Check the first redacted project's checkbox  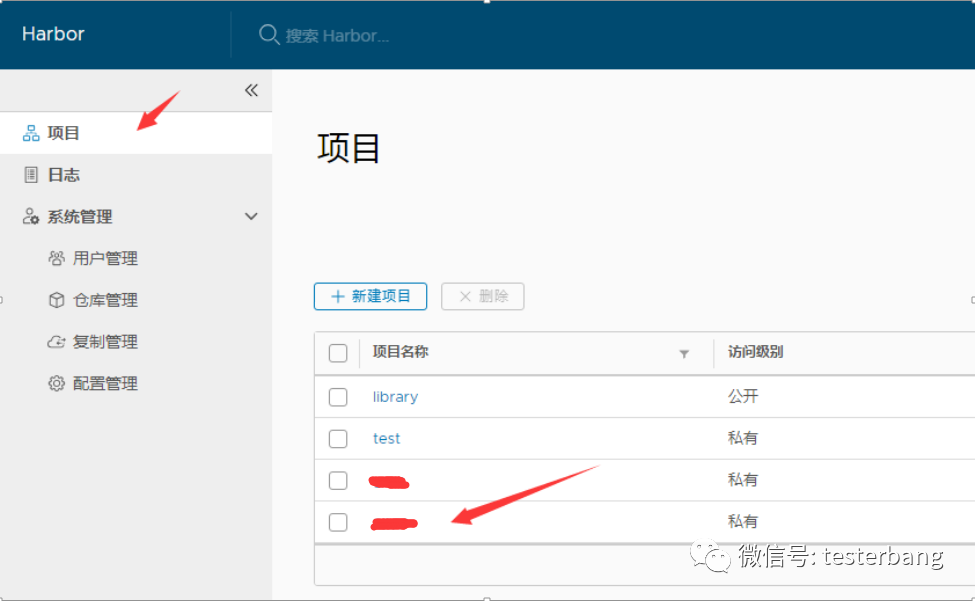(x=338, y=480)
